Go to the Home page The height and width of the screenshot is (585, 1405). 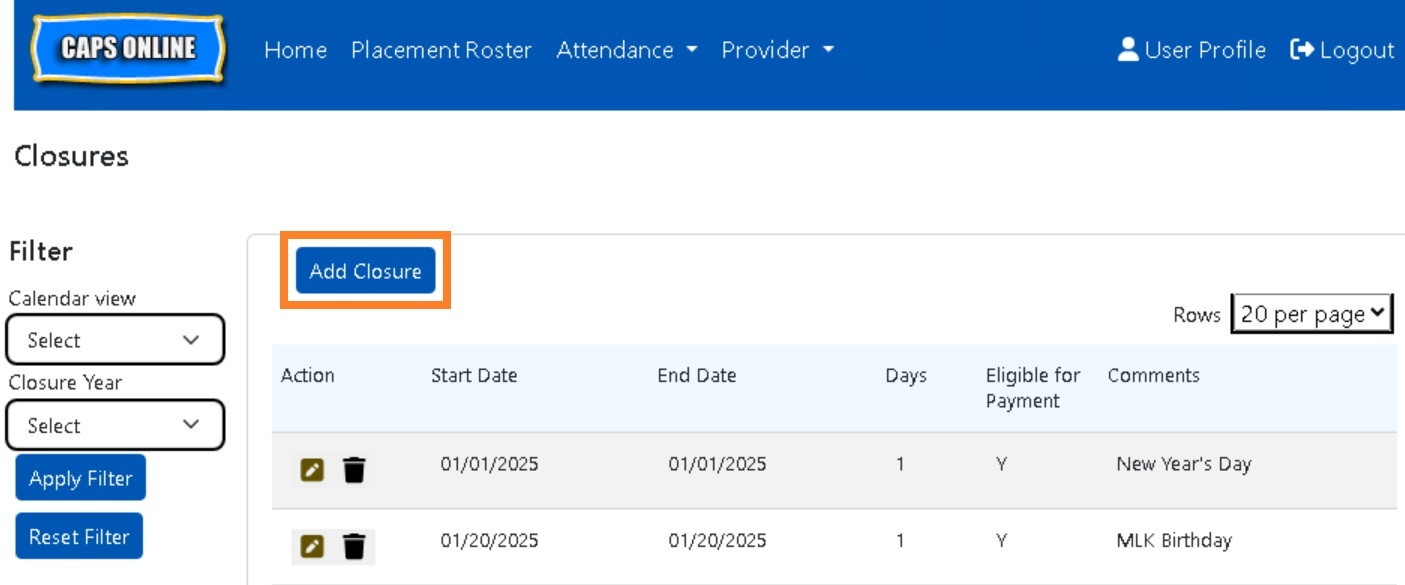click(295, 50)
